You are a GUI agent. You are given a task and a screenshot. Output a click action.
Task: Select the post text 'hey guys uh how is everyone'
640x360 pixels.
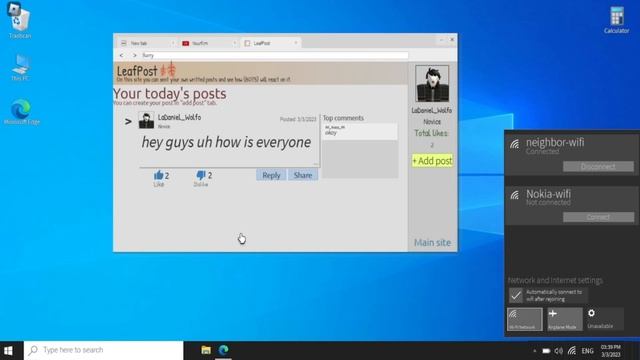226,142
